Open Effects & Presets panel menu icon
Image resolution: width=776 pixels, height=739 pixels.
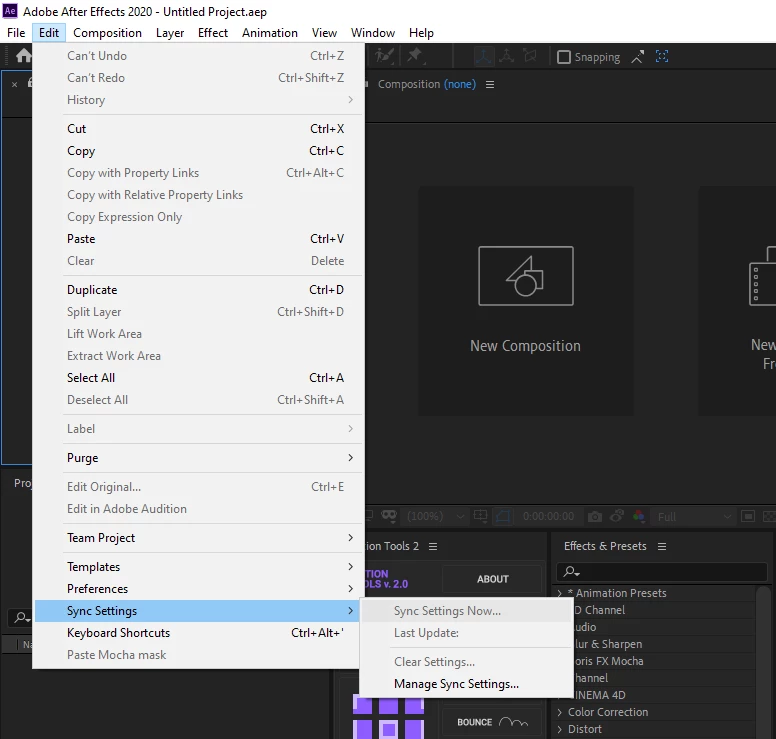coord(662,546)
